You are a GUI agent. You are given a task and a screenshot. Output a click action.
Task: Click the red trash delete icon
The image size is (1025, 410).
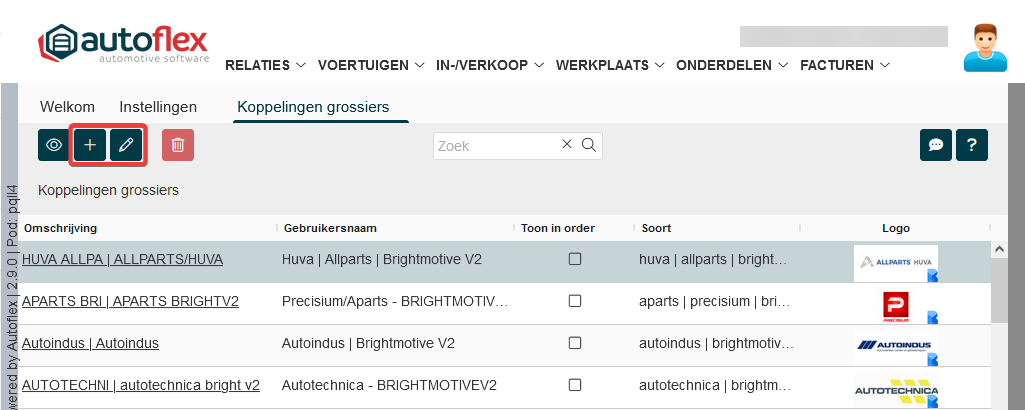pyautogui.click(x=177, y=145)
